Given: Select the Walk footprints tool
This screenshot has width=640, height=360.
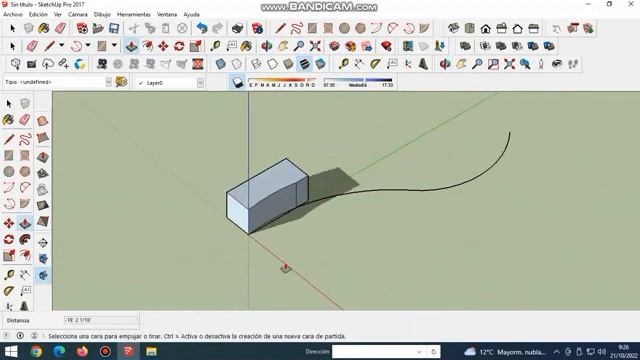Looking at the screenshot, I should tap(573, 64).
